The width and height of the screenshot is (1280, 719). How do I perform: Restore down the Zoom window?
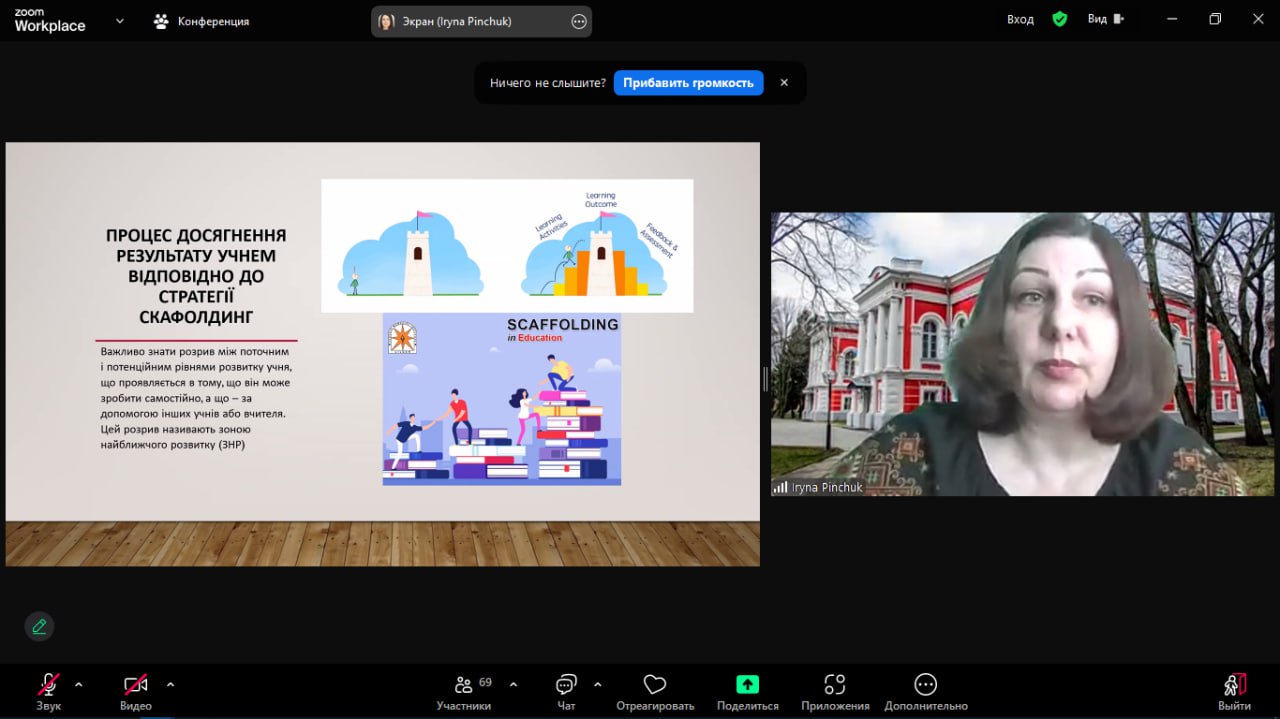point(1215,19)
